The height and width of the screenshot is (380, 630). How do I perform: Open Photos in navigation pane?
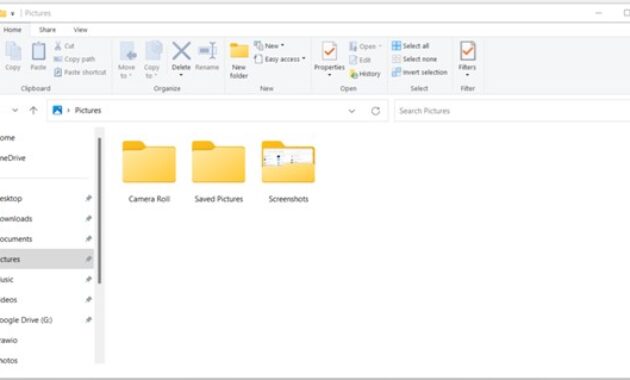coord(9,360)
